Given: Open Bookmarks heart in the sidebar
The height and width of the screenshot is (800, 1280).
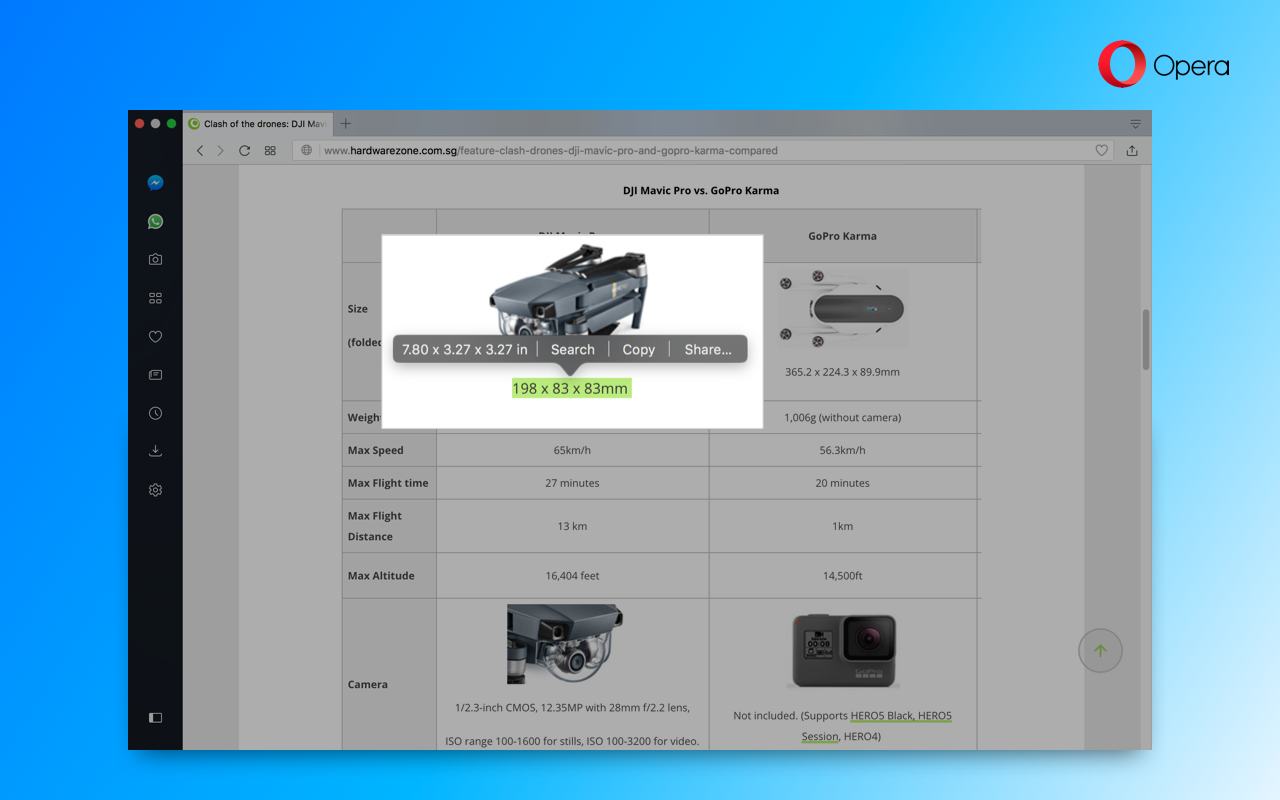Looking at the screenshot, I should point(155,337).
